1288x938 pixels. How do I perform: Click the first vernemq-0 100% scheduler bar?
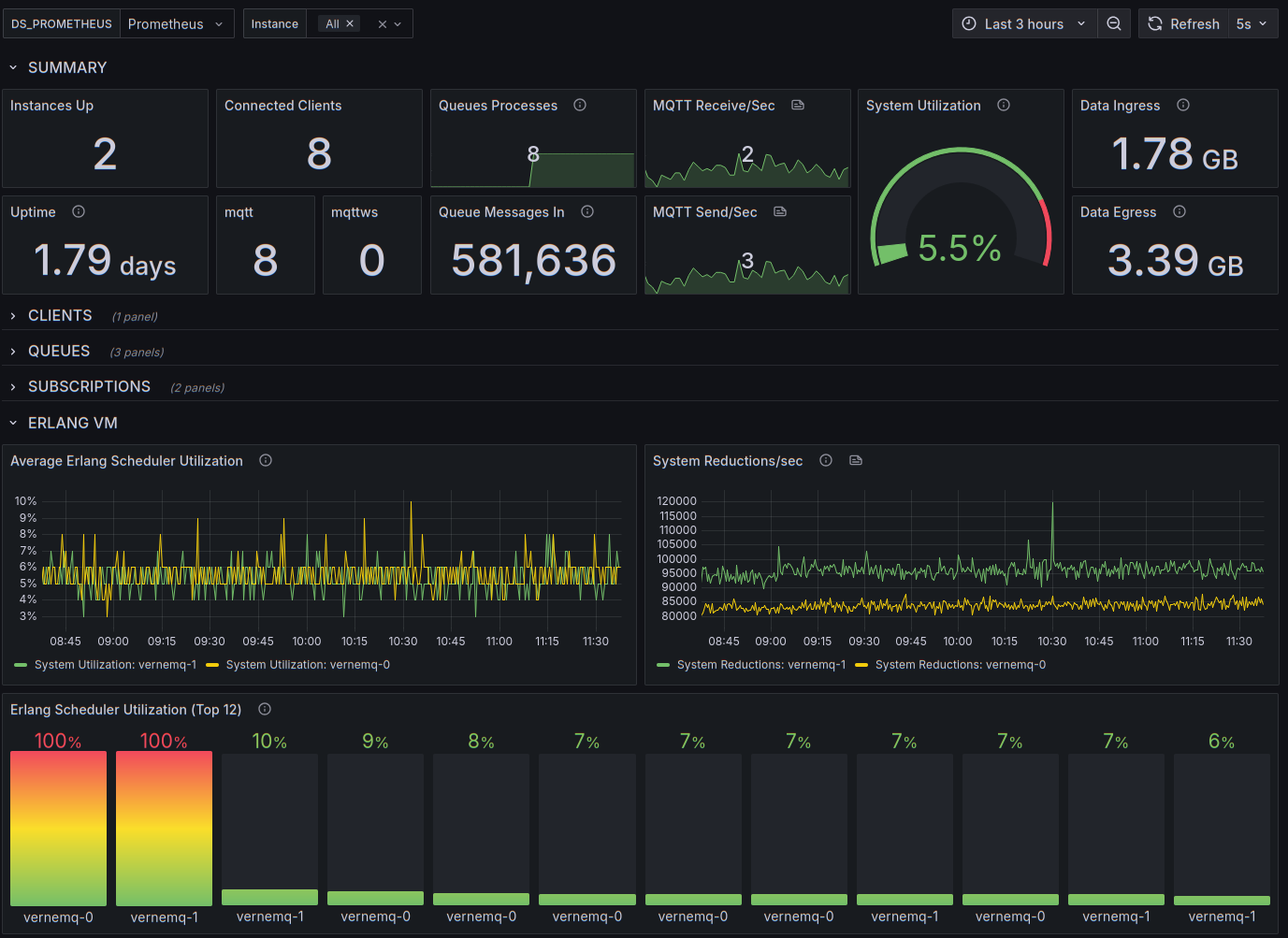coord(58,829)
